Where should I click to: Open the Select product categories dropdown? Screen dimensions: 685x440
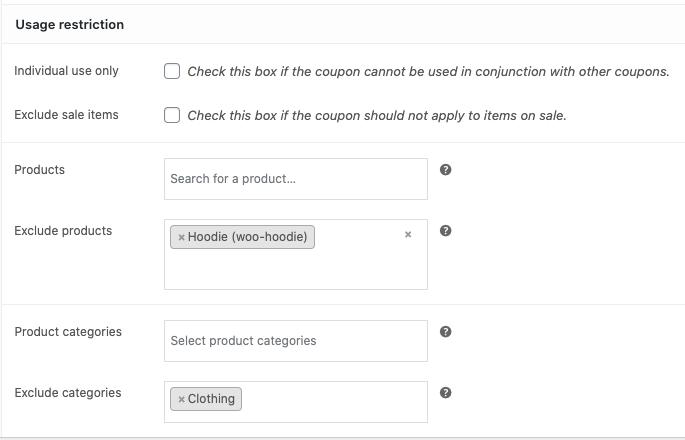295,341
